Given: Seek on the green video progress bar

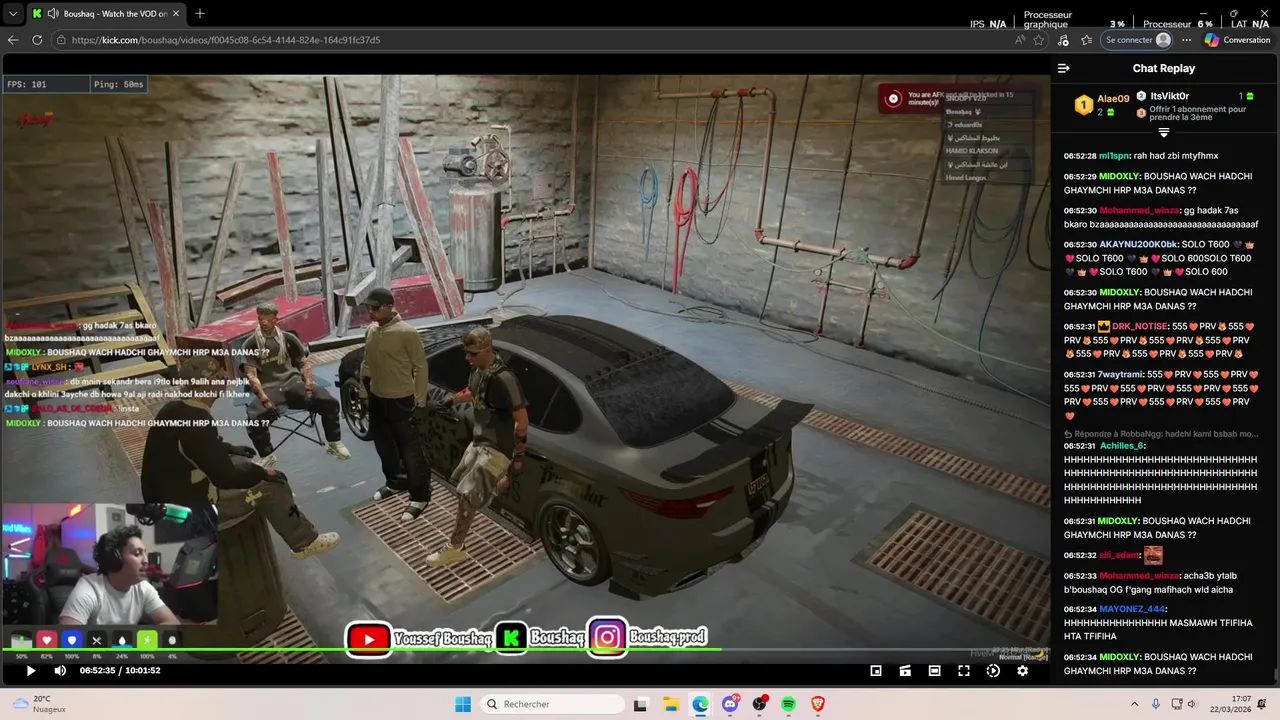Looking at the screenshot, I should 525,651.
